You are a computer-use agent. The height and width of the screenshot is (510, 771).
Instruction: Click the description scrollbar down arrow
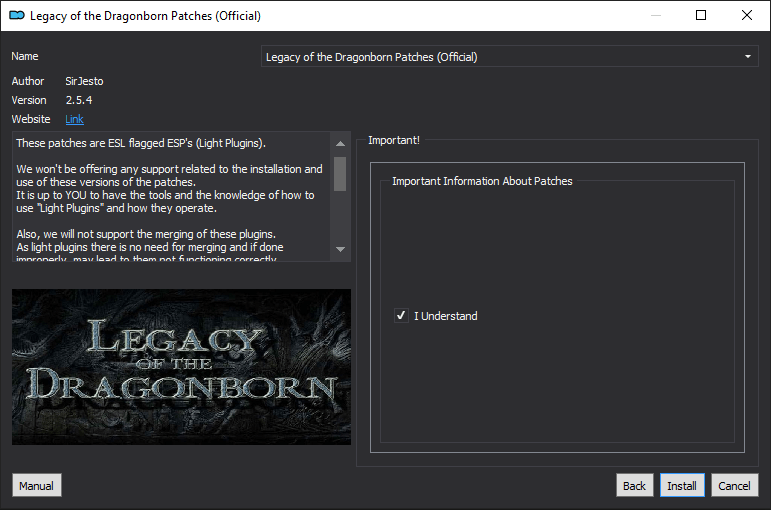(340, 249)
